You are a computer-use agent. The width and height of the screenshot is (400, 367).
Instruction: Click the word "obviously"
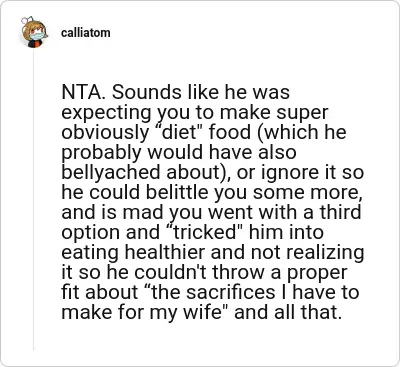(105, 133)
